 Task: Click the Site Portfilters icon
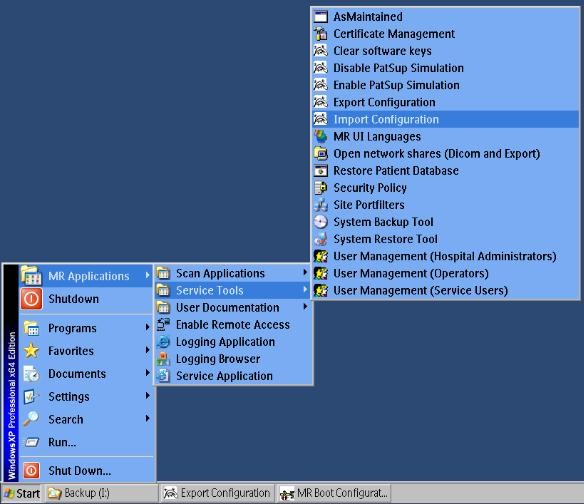coord(320,205)
